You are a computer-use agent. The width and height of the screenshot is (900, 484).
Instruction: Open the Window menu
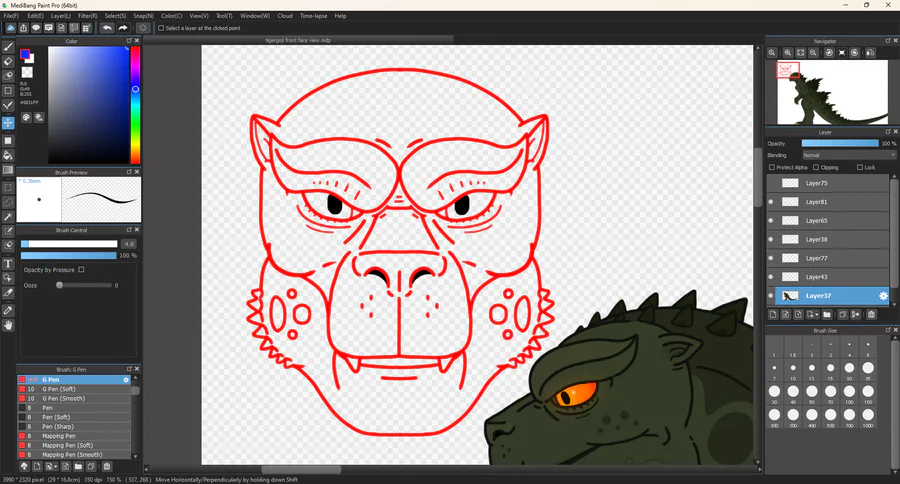coord(255,16)
